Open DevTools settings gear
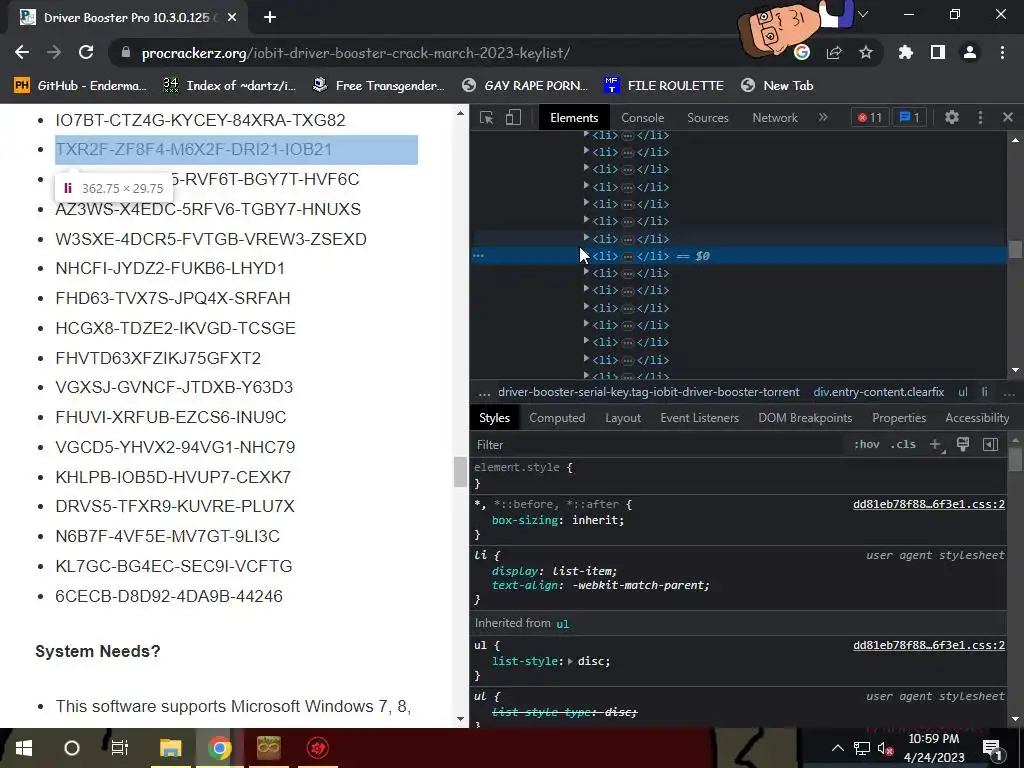The width and height of the screenshot is (1024, 768). click(952, 118)
